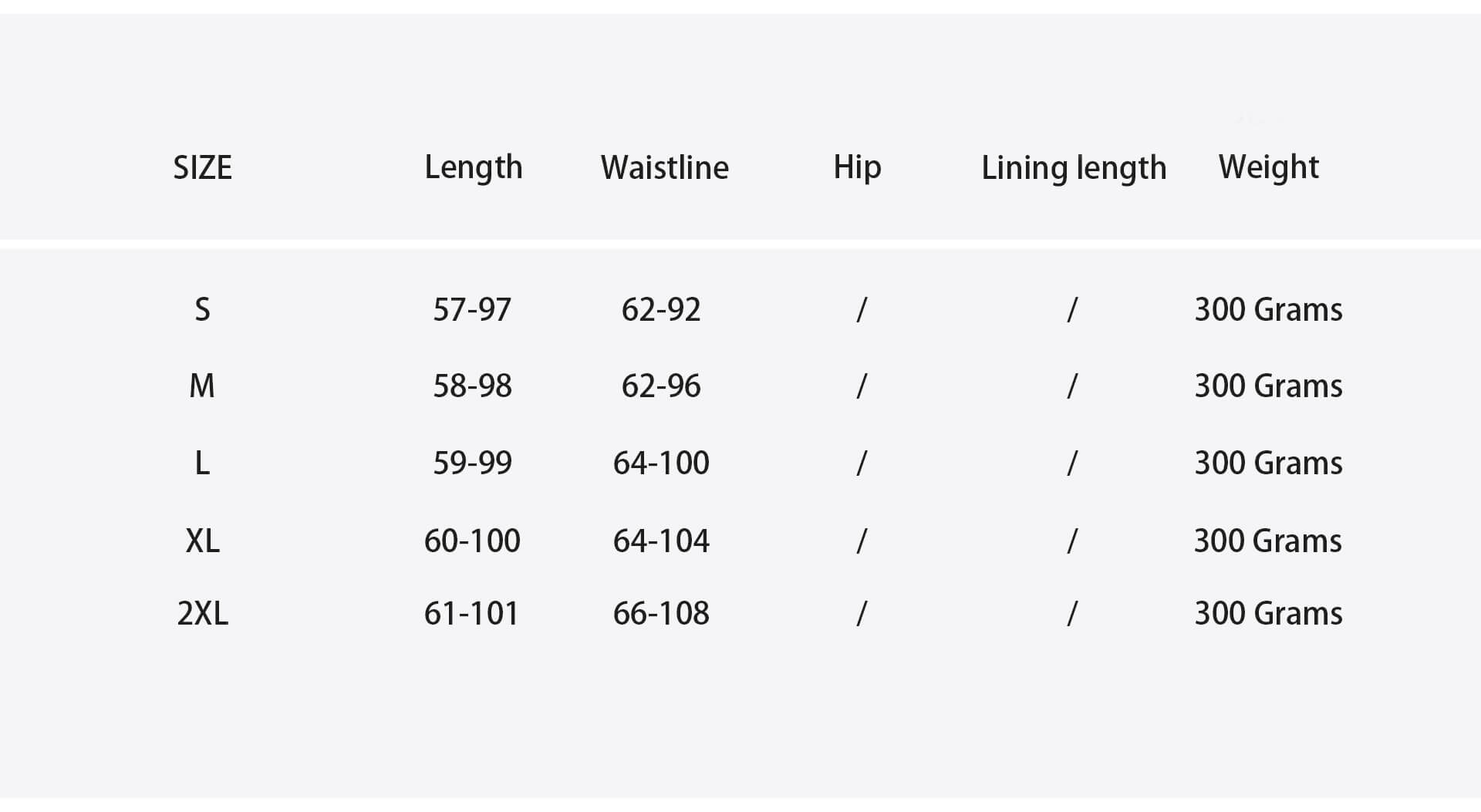
Task: Click the 60-100 length value
Action: tap(472, 541)
